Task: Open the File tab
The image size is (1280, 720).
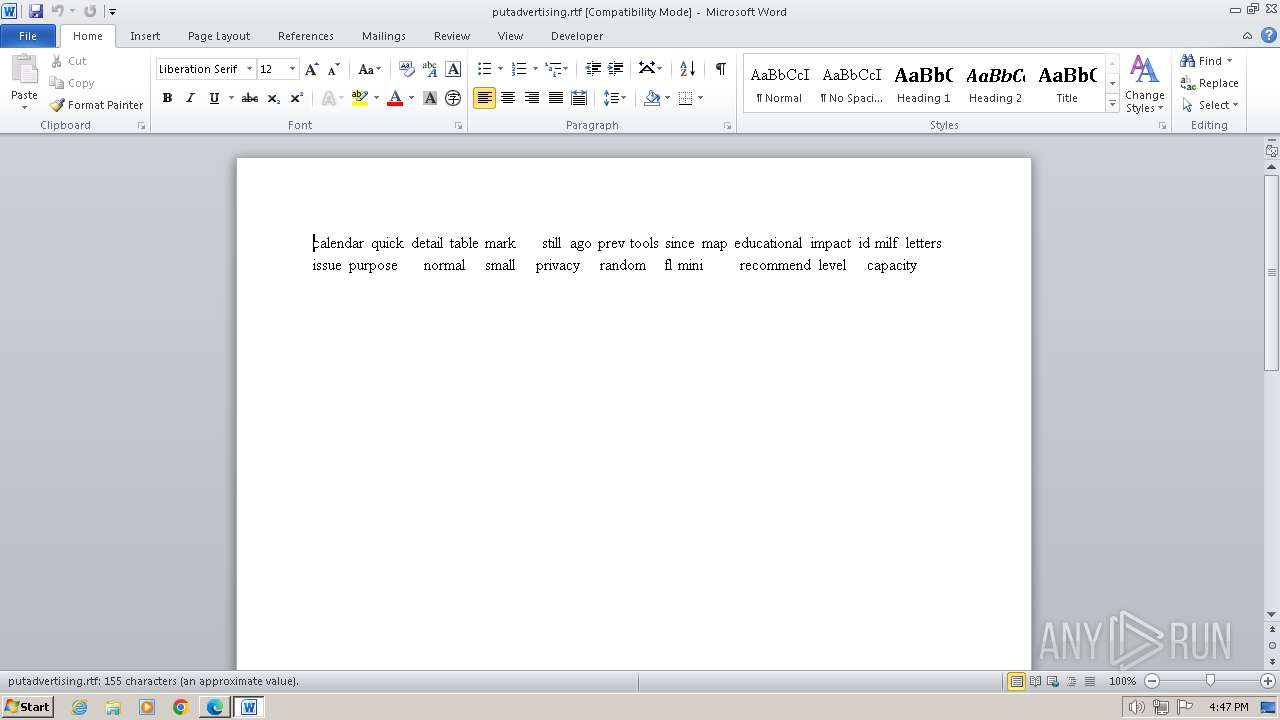Action: [28, 36]
